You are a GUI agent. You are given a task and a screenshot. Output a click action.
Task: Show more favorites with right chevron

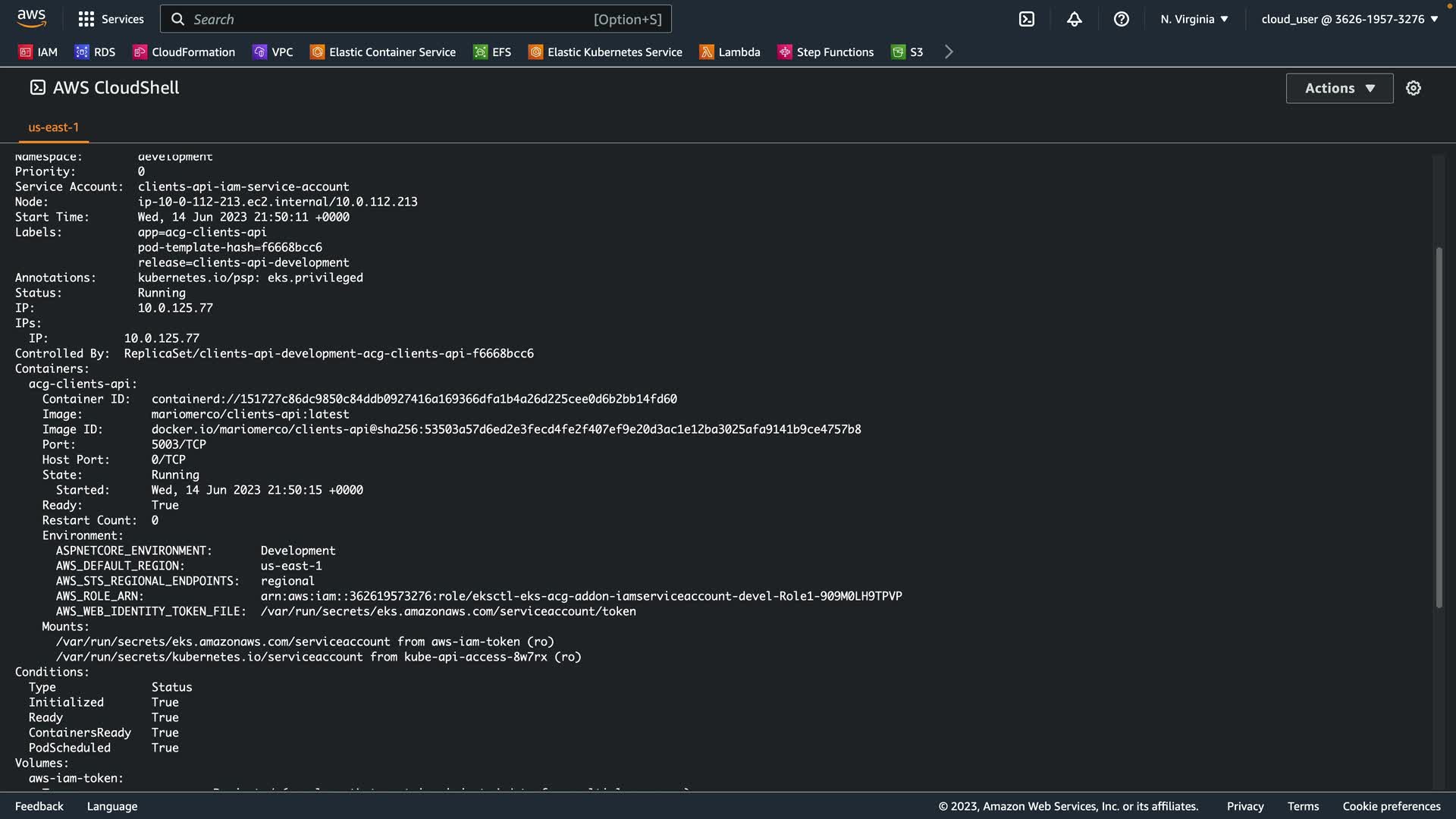pyautogui.click(x=949, y=52)
